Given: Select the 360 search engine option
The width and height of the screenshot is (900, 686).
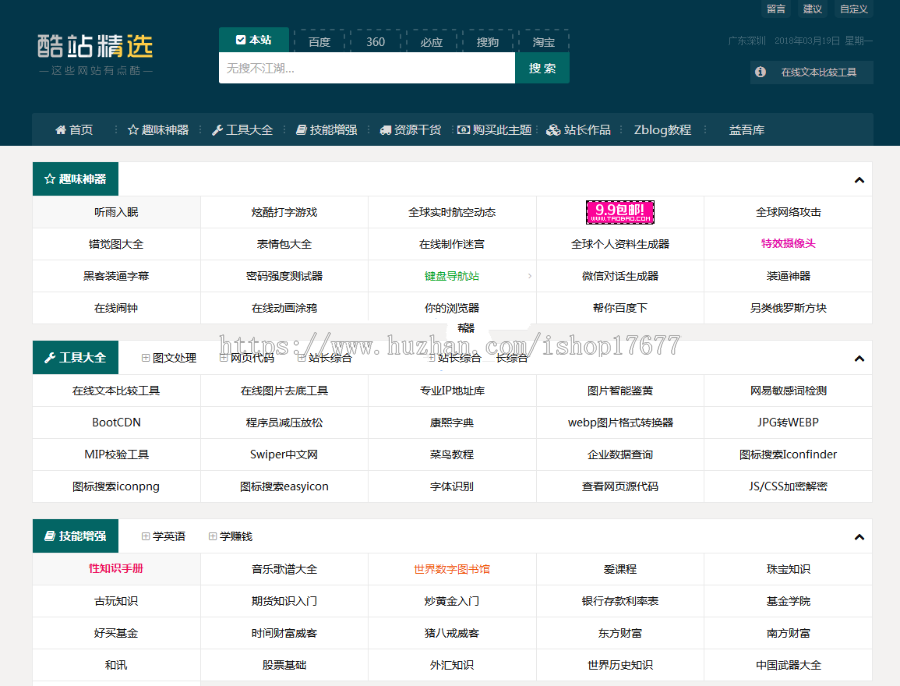Looking at the screenshot, I should (375, 42).
